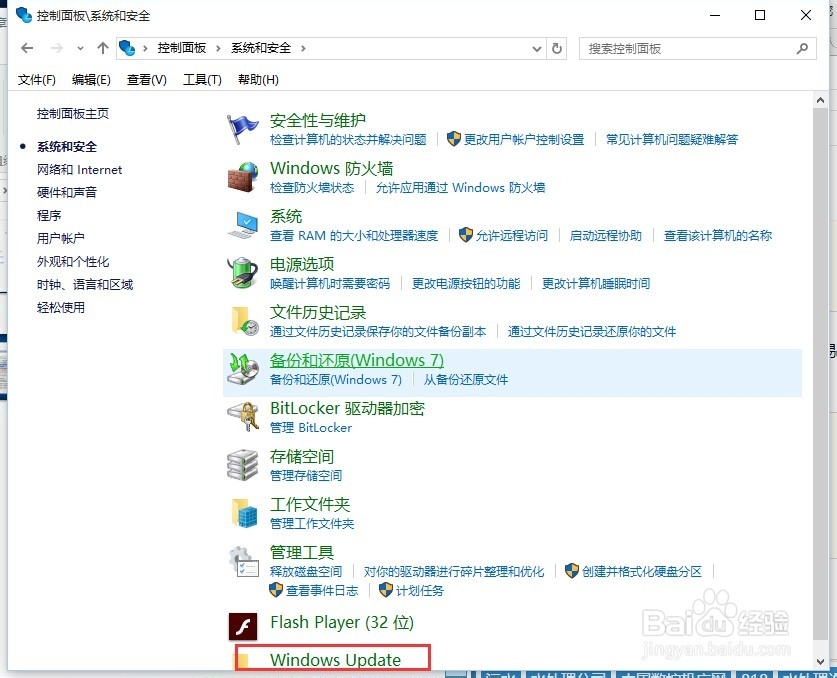Click 查看事件日志 link
The height and width of the screenshot is (678, 837).
coord(322,591)
